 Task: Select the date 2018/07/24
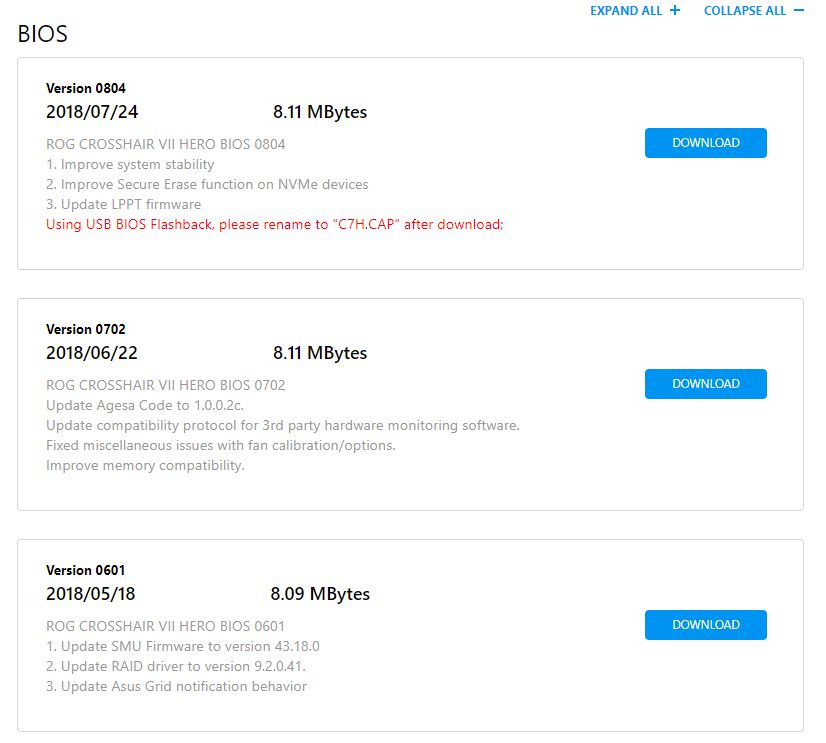pos(92,112)
